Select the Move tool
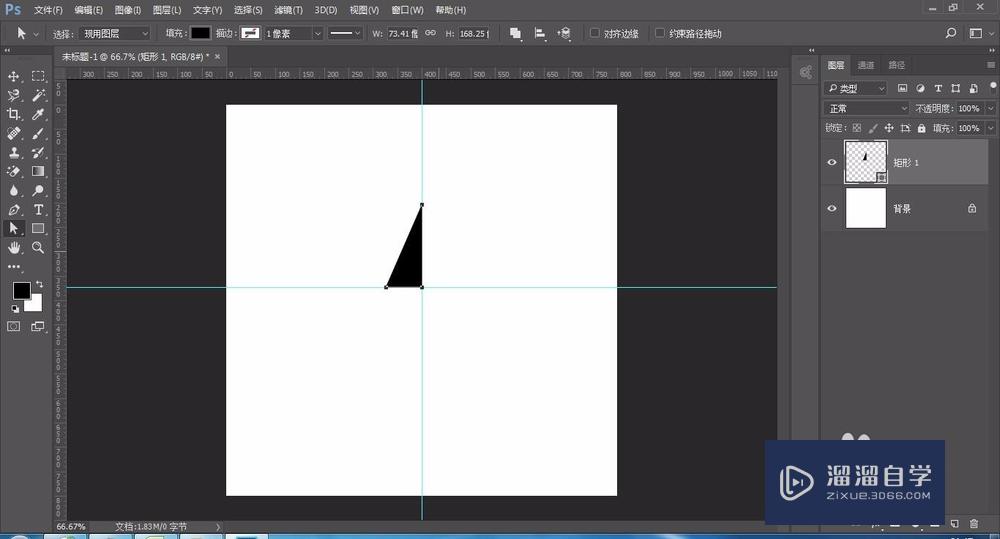1000x539 pixels. (x=14, y=77)
